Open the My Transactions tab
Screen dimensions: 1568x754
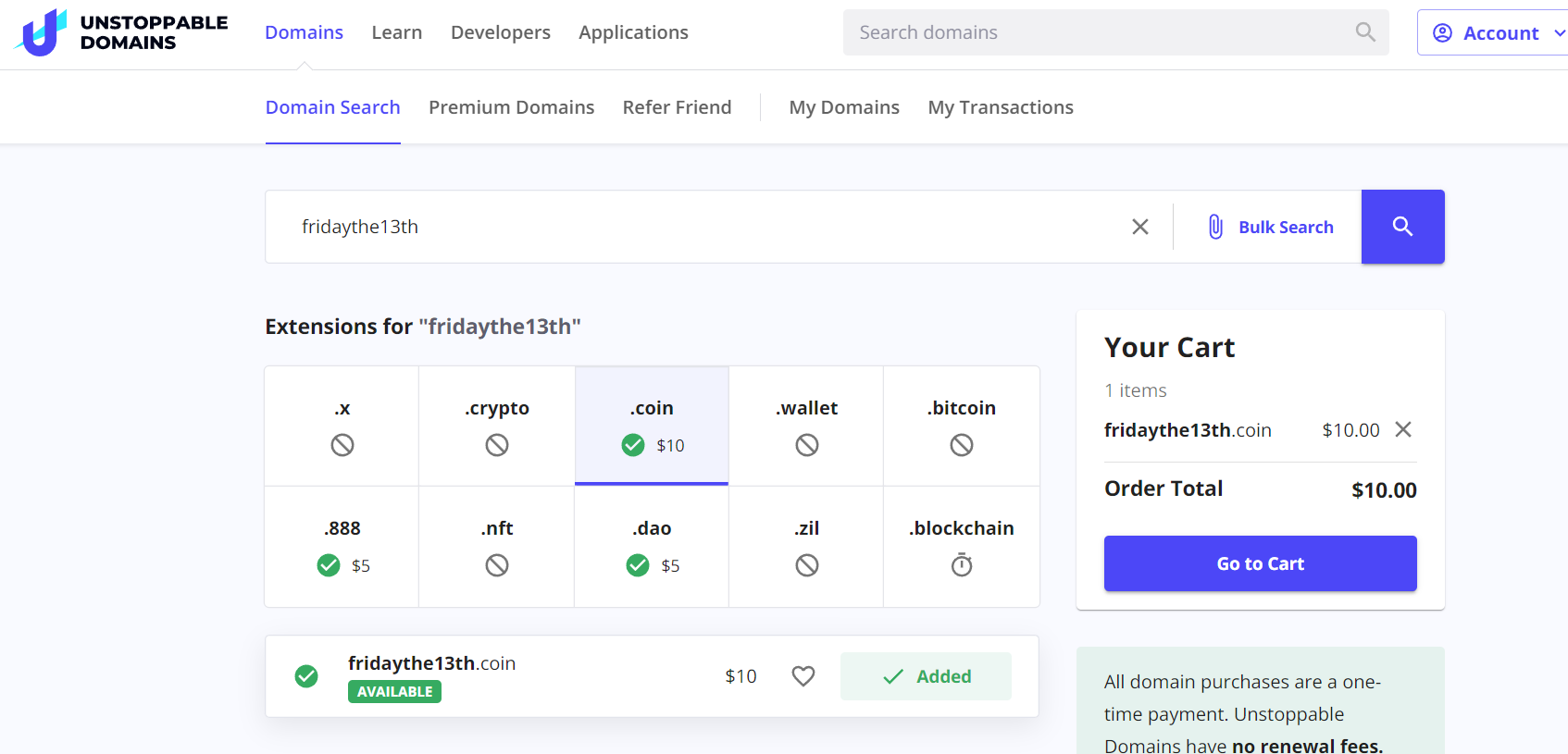[1001, 107]
